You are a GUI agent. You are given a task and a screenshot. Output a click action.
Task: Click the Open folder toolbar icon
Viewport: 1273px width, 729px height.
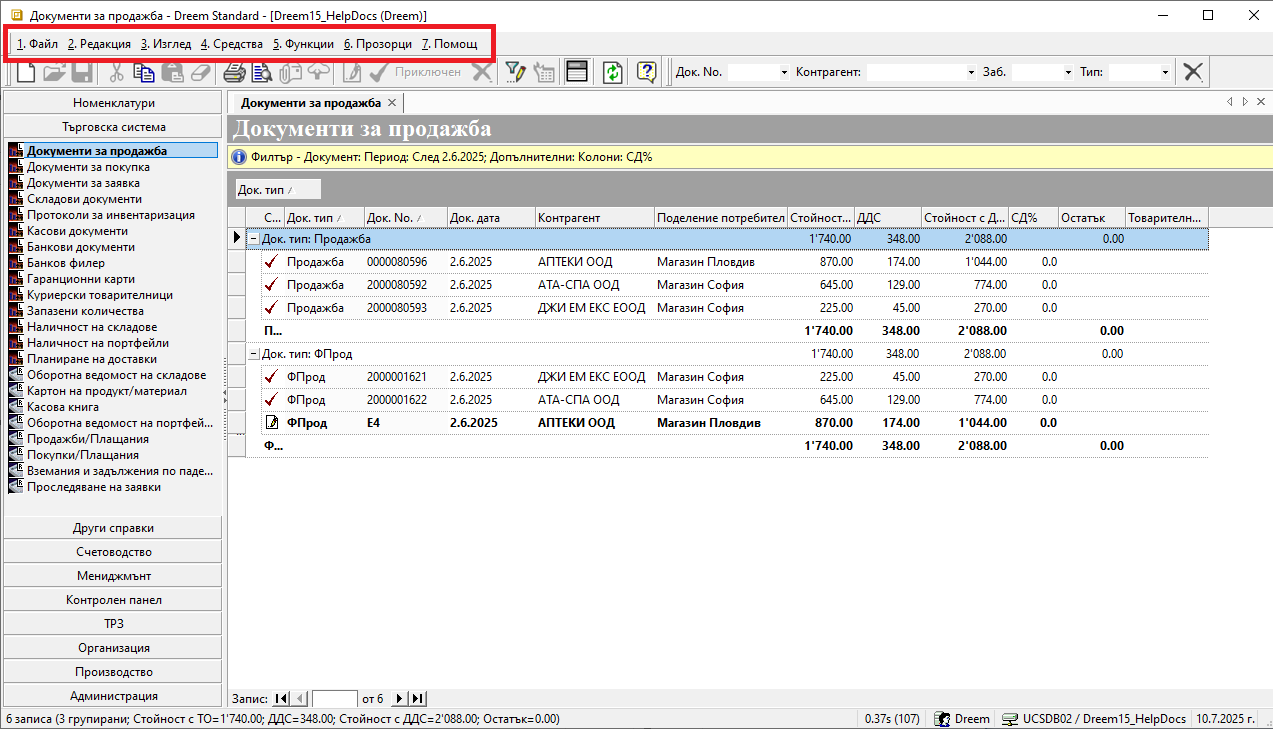coord(54,72)
